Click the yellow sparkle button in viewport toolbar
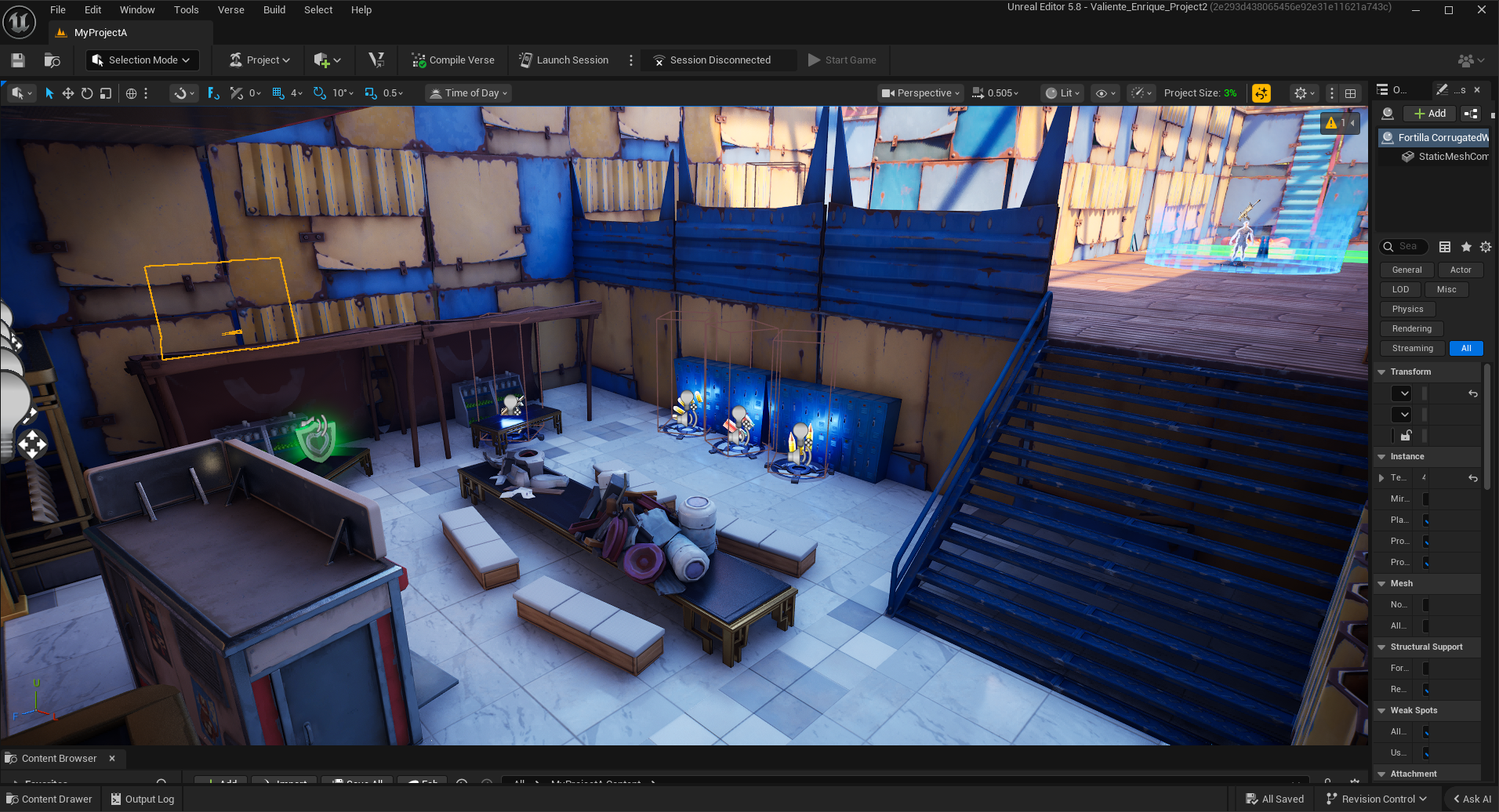Screen dimensions: 1499x812 pos(1261,93)
